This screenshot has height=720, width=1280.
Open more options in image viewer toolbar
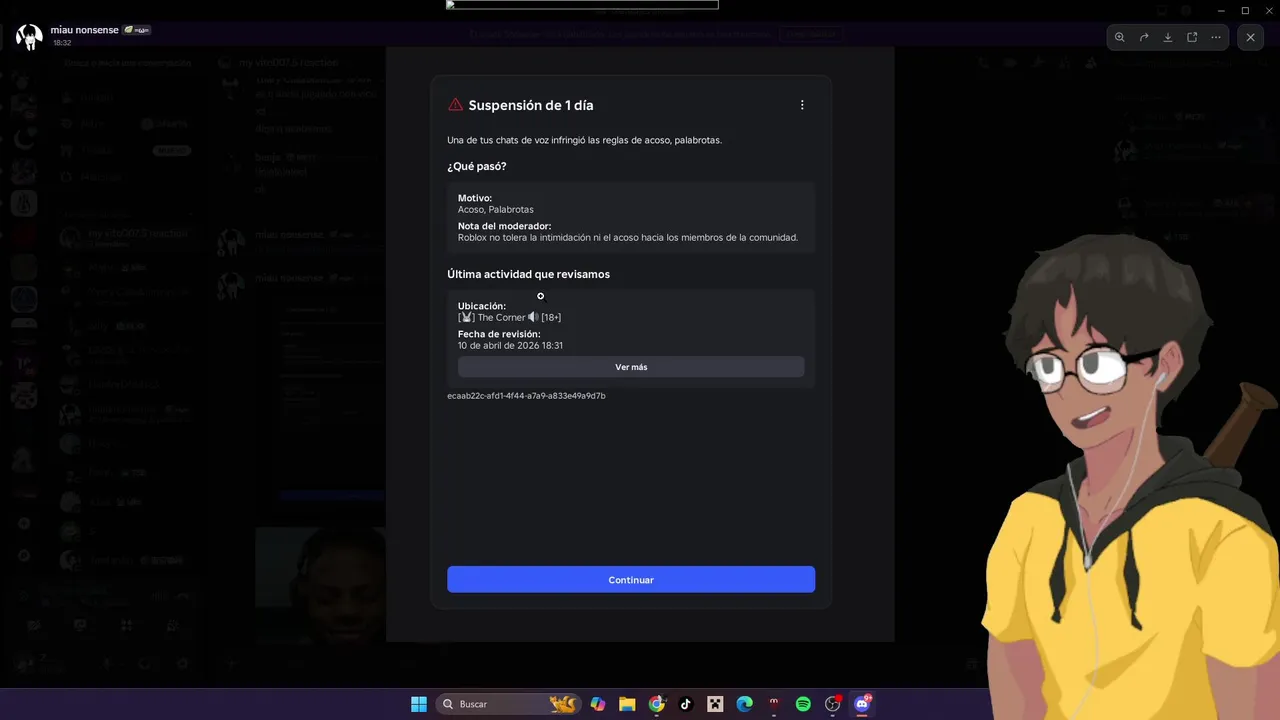[x=1216, y=37]
